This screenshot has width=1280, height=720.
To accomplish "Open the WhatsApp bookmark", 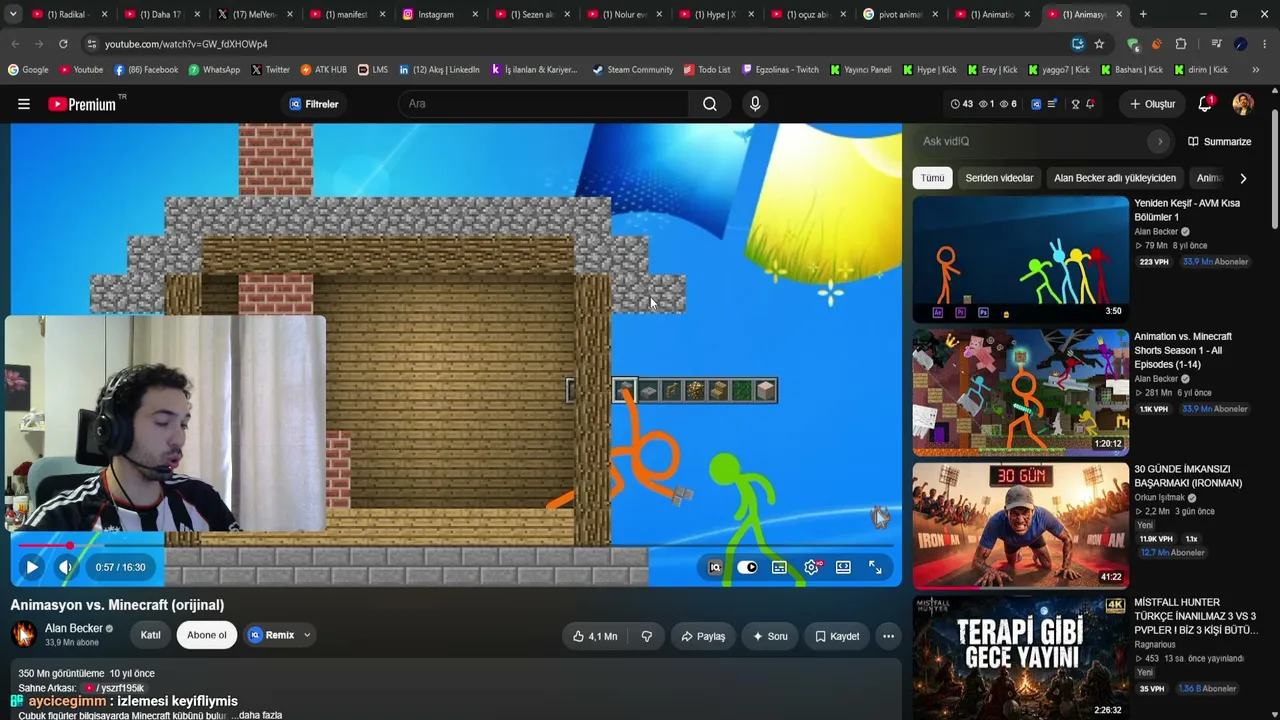I will [x=215, y=70].
